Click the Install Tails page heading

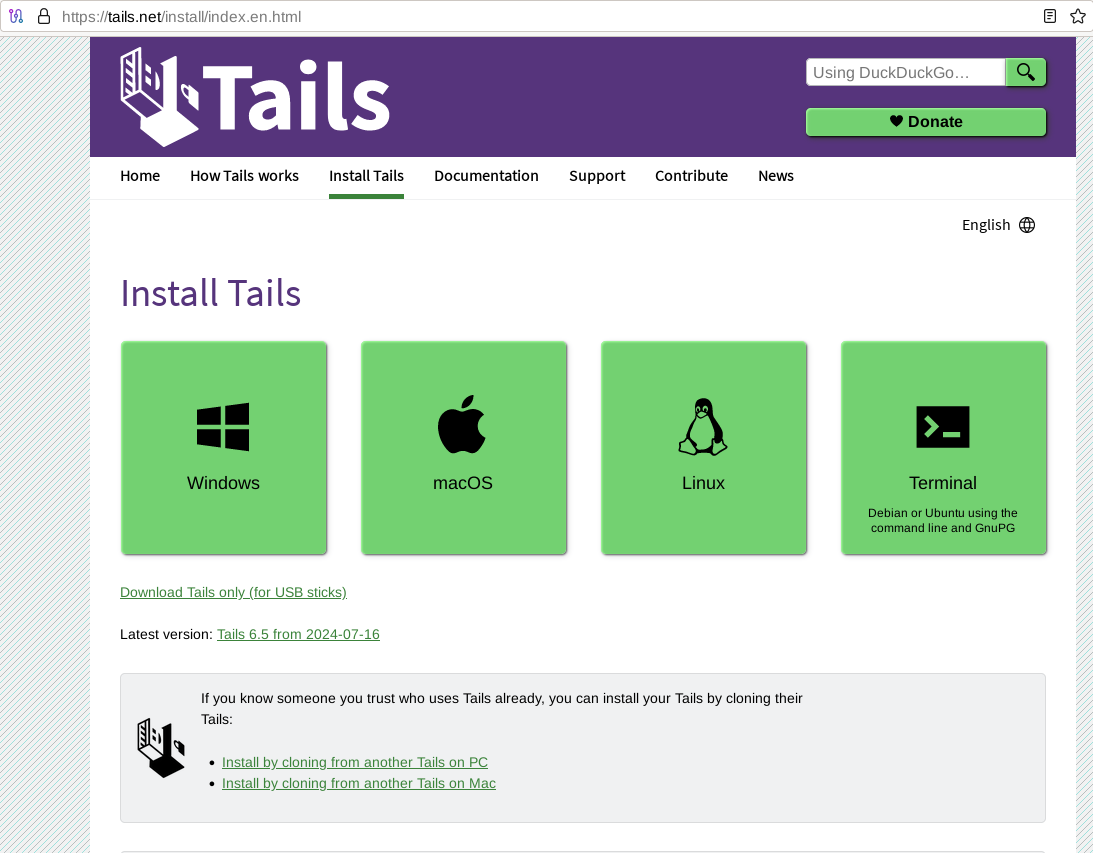point(211,293)
